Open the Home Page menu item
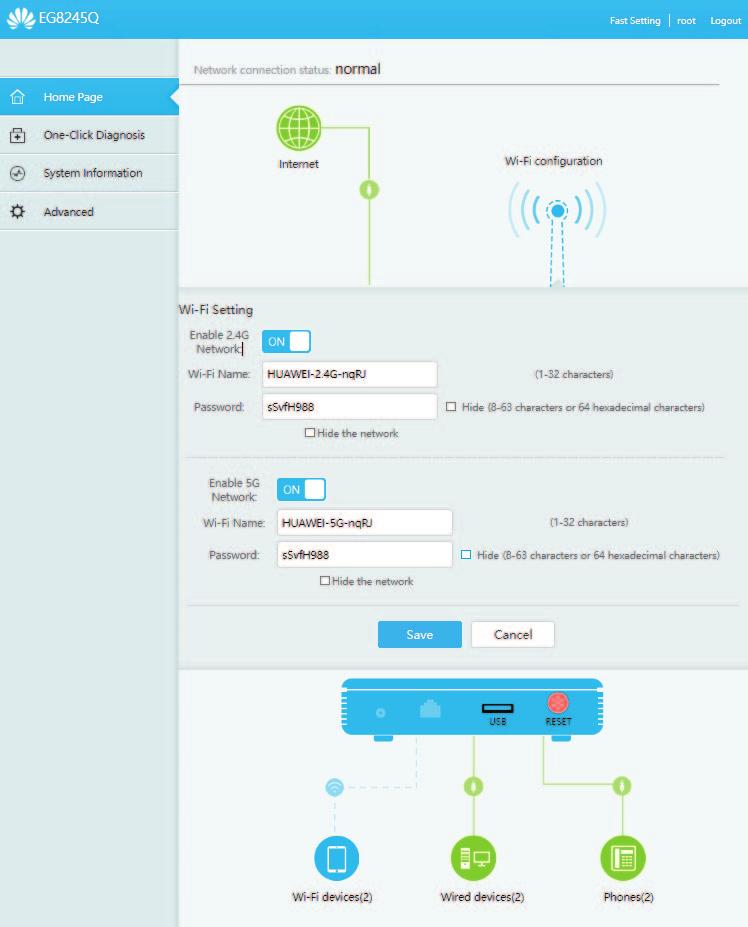 tap(89, 96)
